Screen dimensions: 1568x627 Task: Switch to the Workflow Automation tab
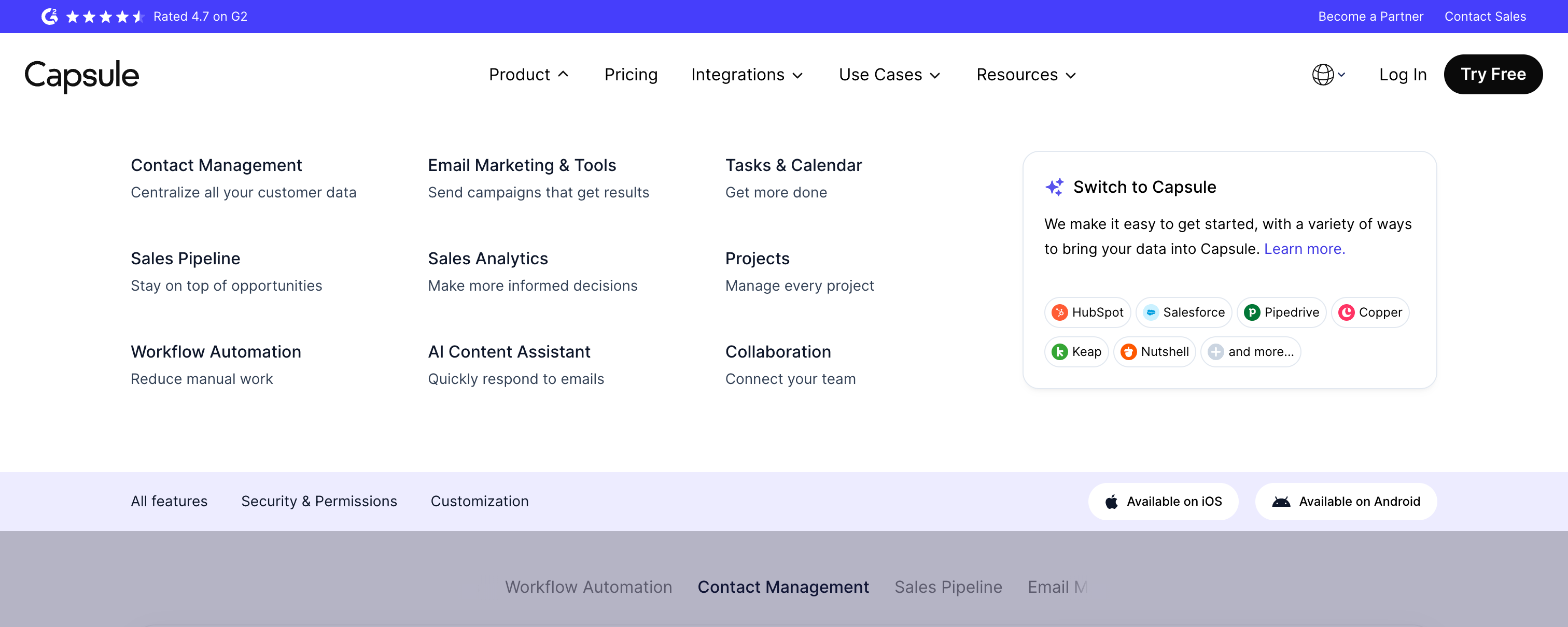tap(588, 586)
